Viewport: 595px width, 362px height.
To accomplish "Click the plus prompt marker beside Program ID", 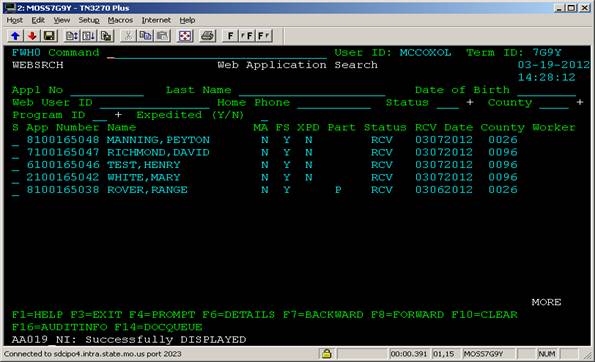I will pos(118,115).
